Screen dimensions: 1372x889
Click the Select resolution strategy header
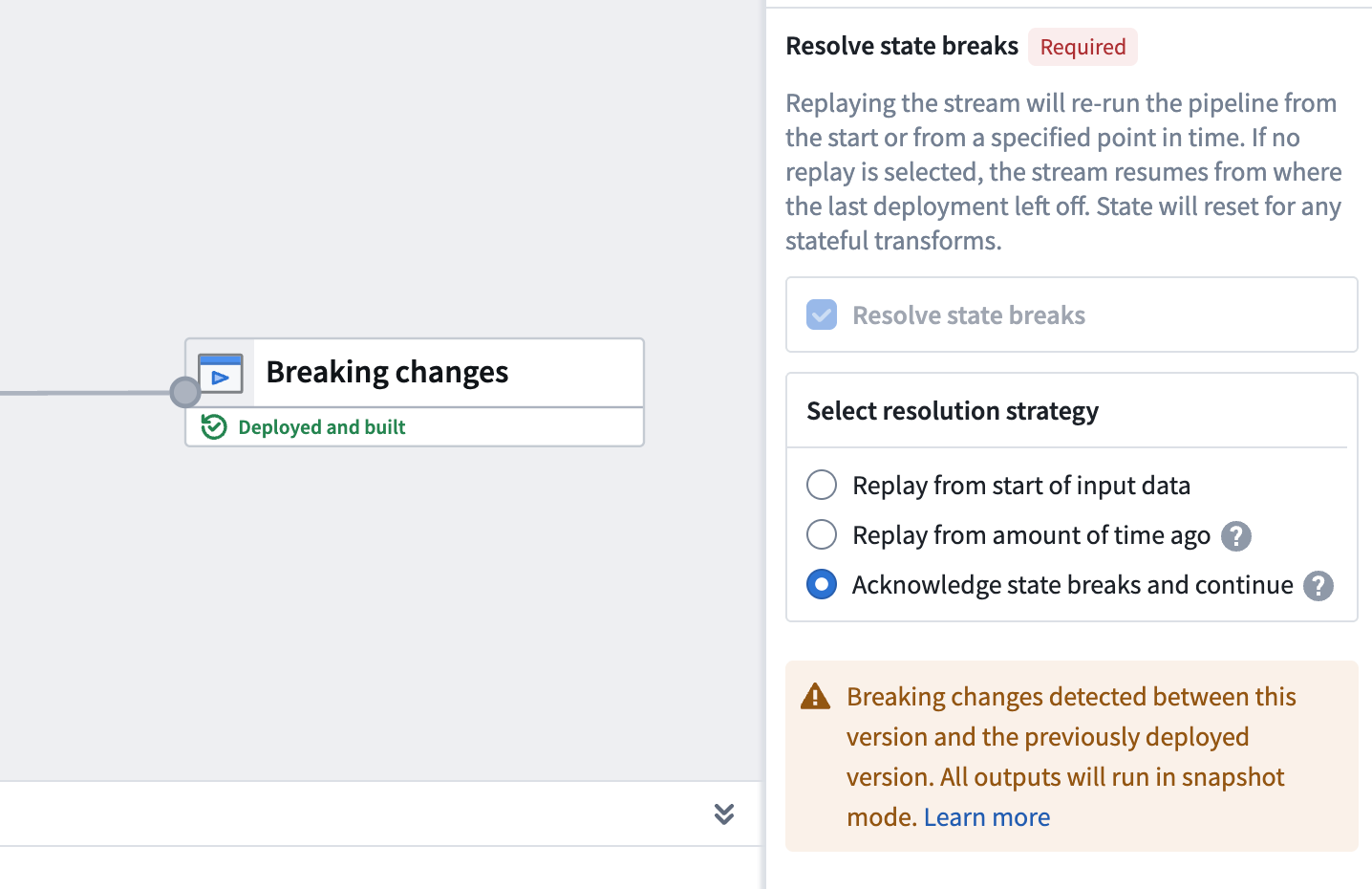(x=953, y=411)
